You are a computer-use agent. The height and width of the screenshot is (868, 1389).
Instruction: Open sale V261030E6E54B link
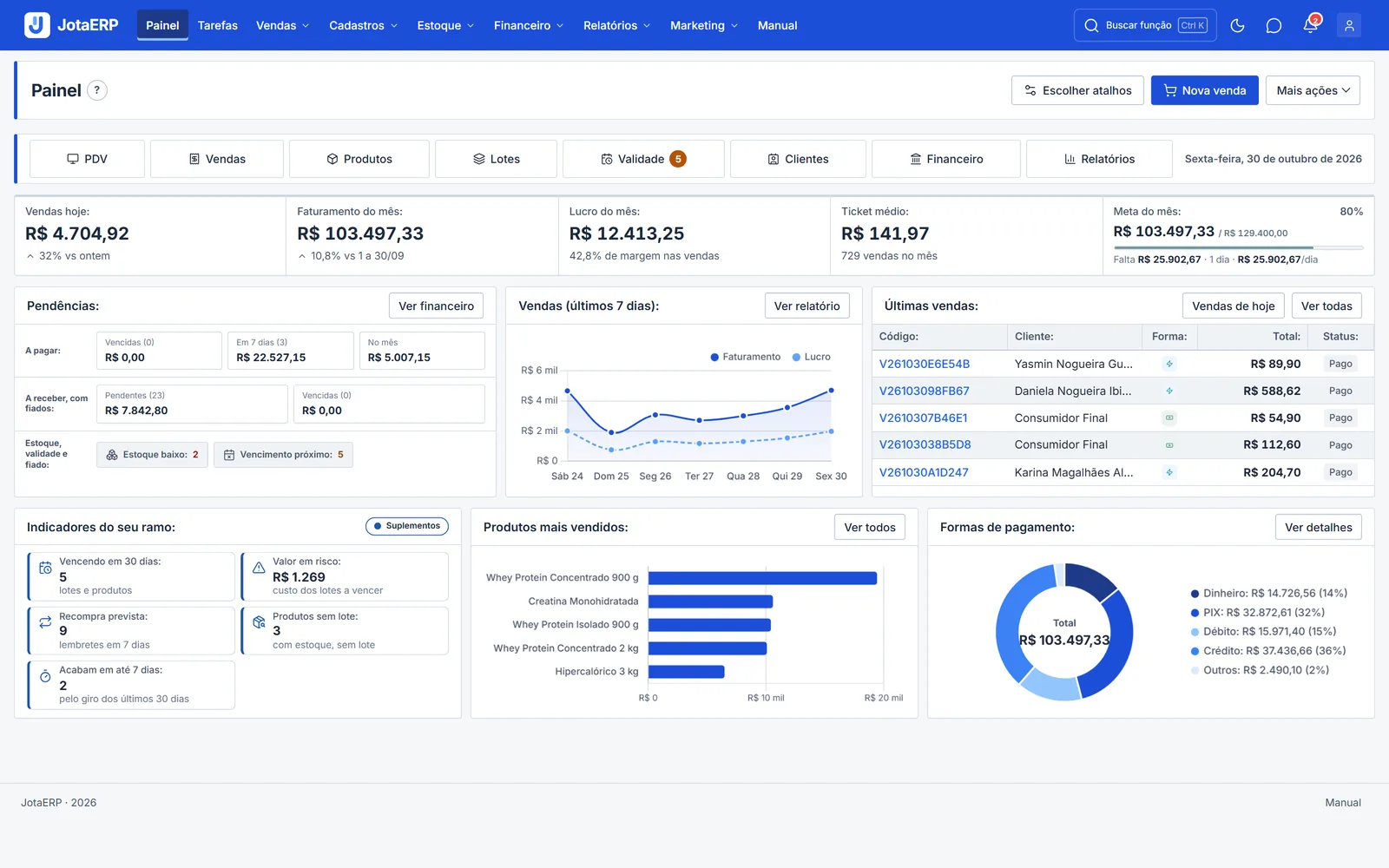click(925, 364)
